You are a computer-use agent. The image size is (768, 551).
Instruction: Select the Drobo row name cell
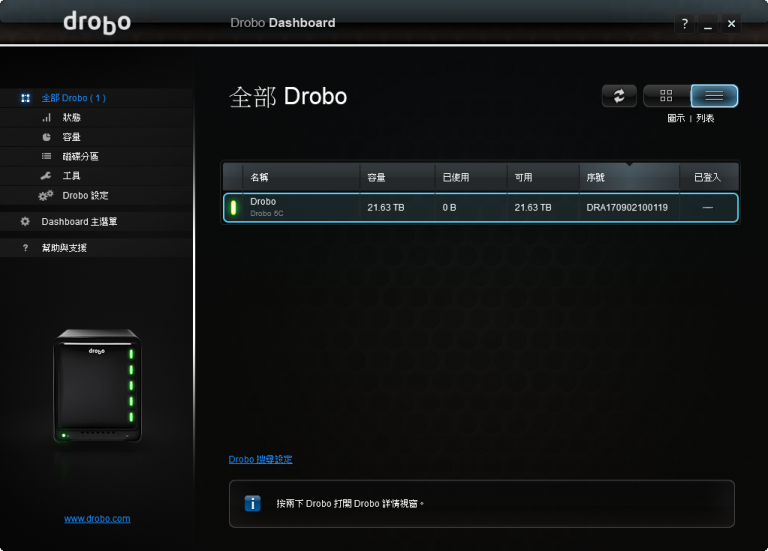point(301,207)
